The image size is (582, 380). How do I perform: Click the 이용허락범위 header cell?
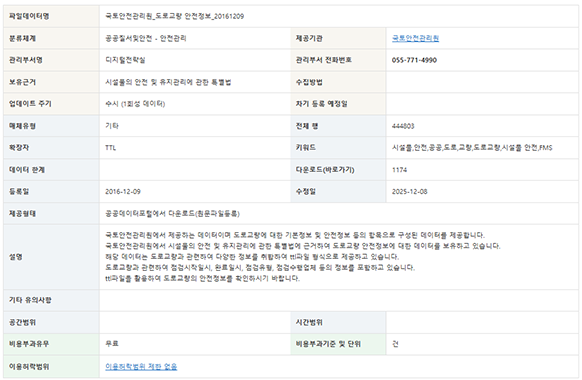coord(52,367)
